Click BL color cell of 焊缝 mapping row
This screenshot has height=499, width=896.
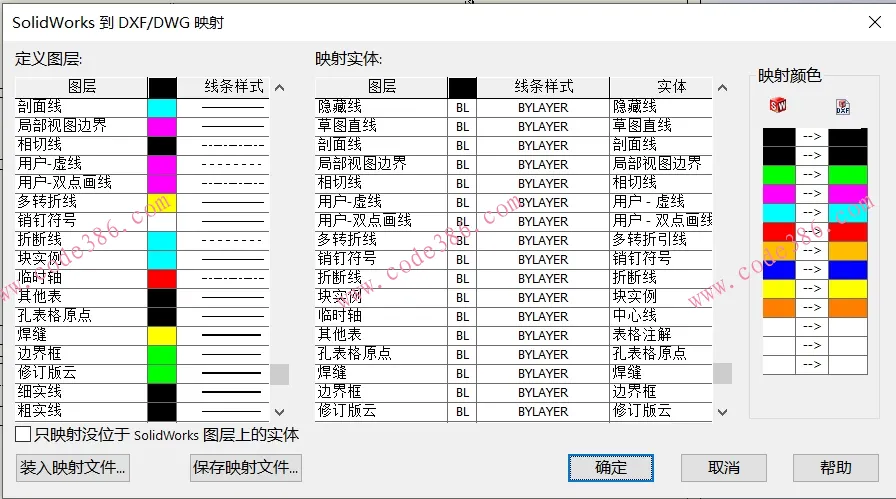(462, 373)
